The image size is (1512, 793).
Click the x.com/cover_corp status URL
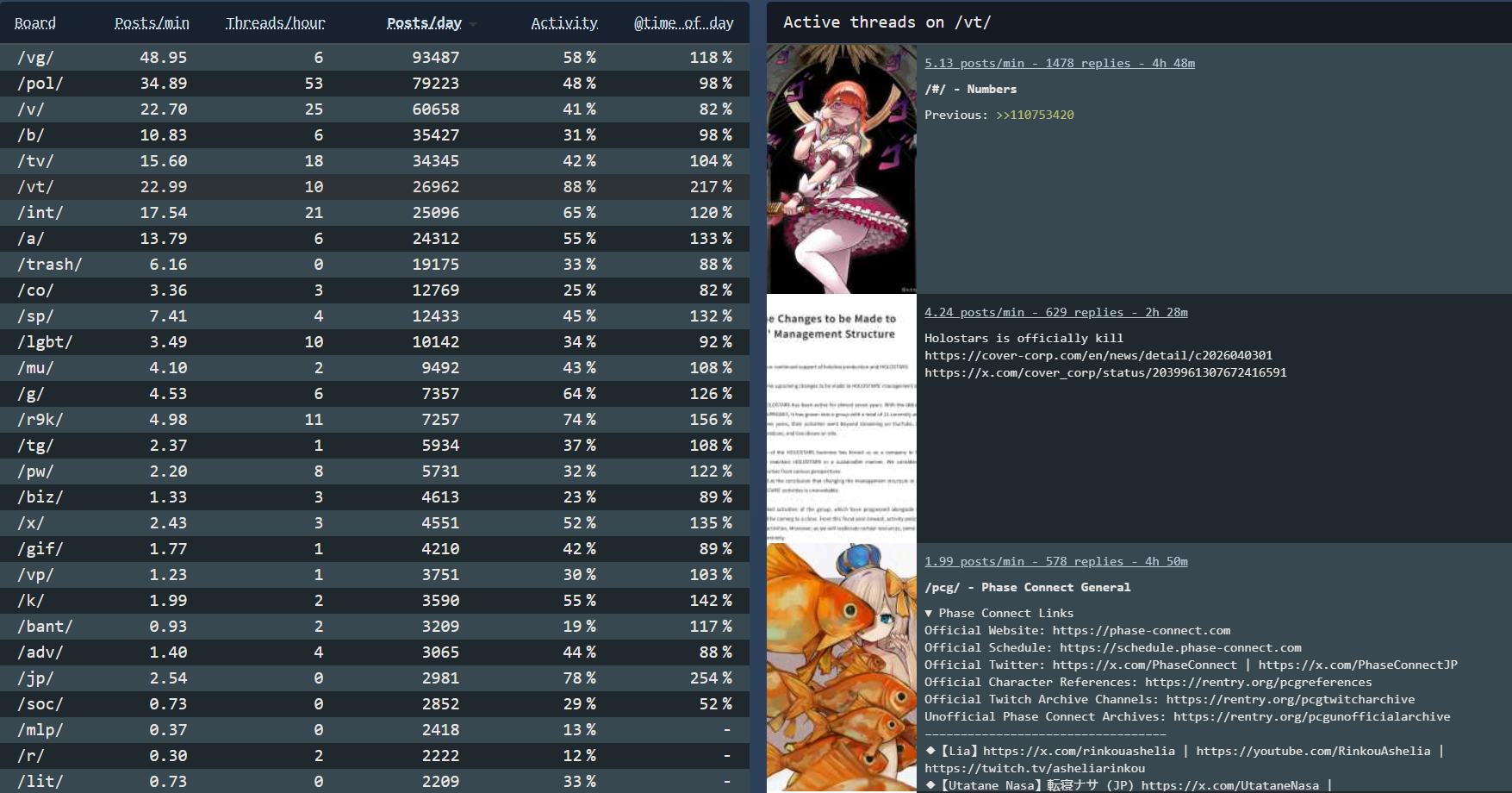[x=1105, y=372]
